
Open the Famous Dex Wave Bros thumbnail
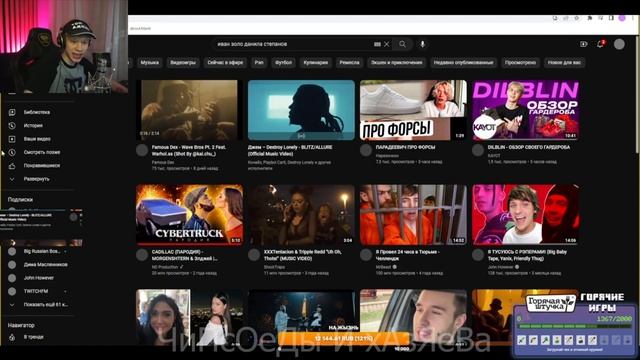pos(189,110)
